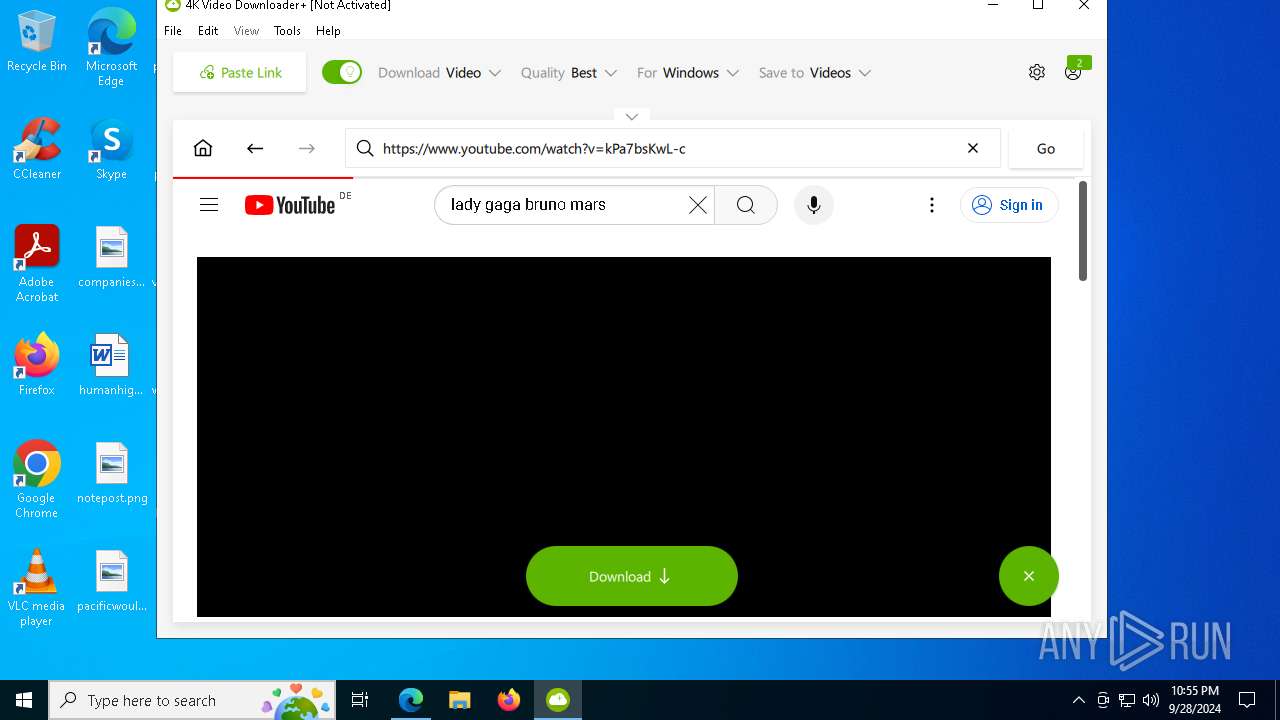Screen dimensions: 1280x720
Task: Click the browser vertical scrollbar
Action: point(1083,231)
